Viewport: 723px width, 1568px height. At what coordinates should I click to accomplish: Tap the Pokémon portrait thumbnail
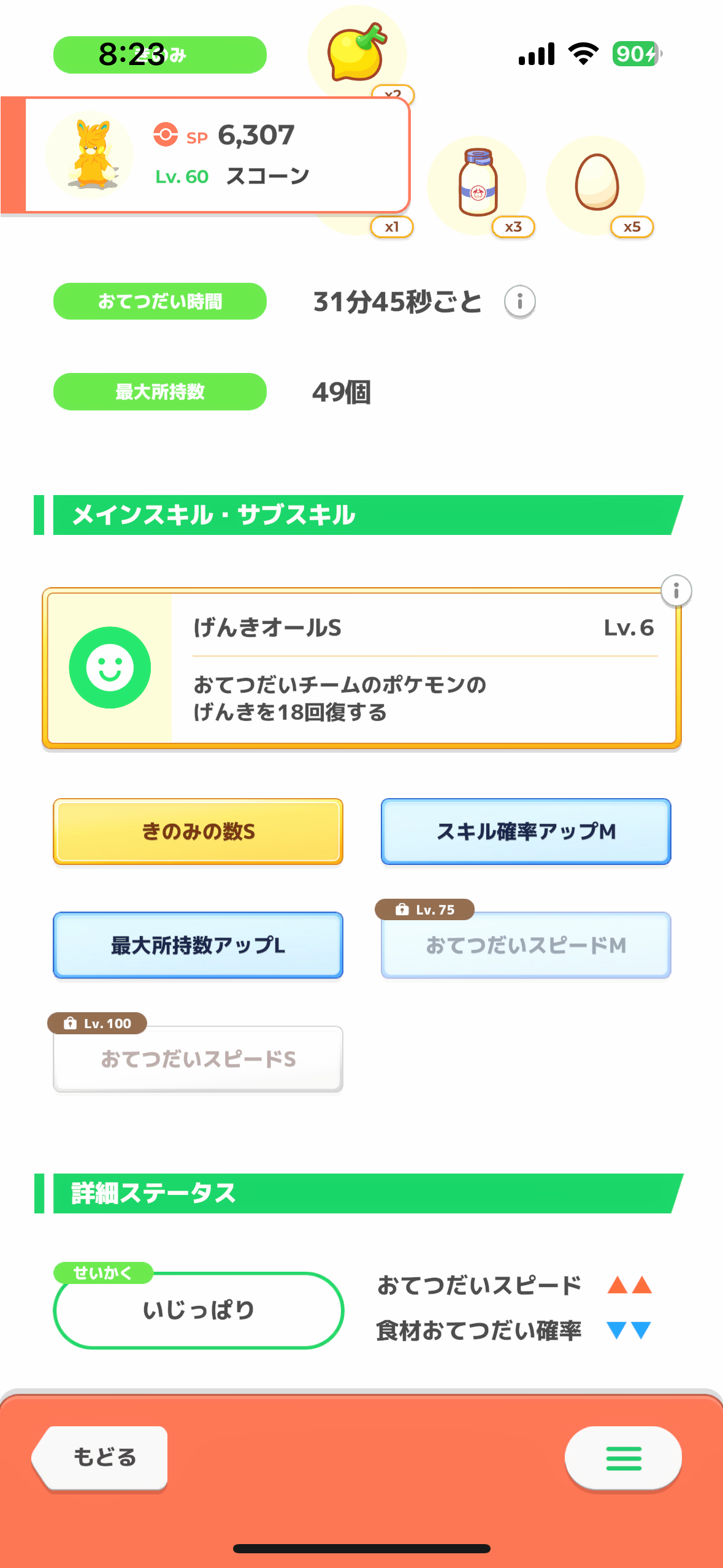point(90,155)
